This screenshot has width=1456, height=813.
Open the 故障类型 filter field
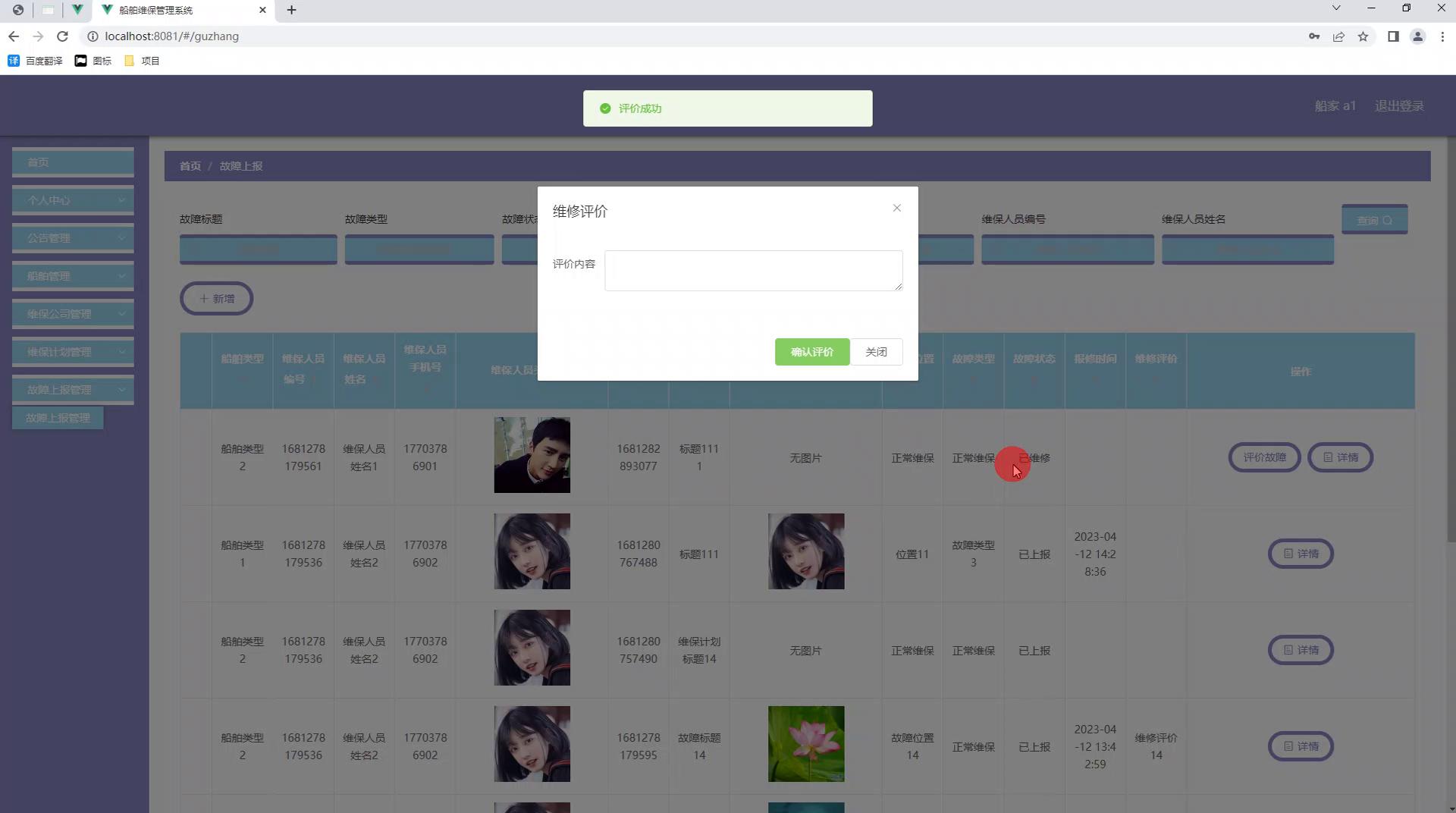[419, 250]
